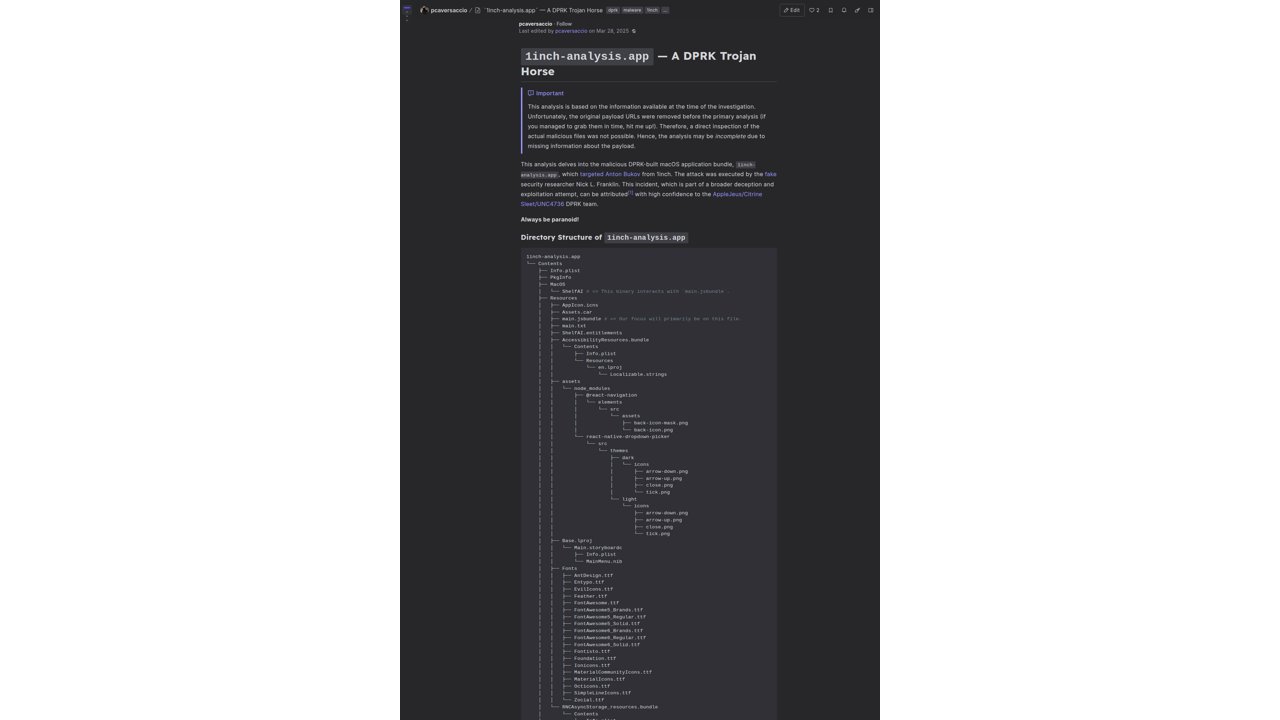View revision history icon after the edit date
Screen dimensions: 1280x720
634,31
